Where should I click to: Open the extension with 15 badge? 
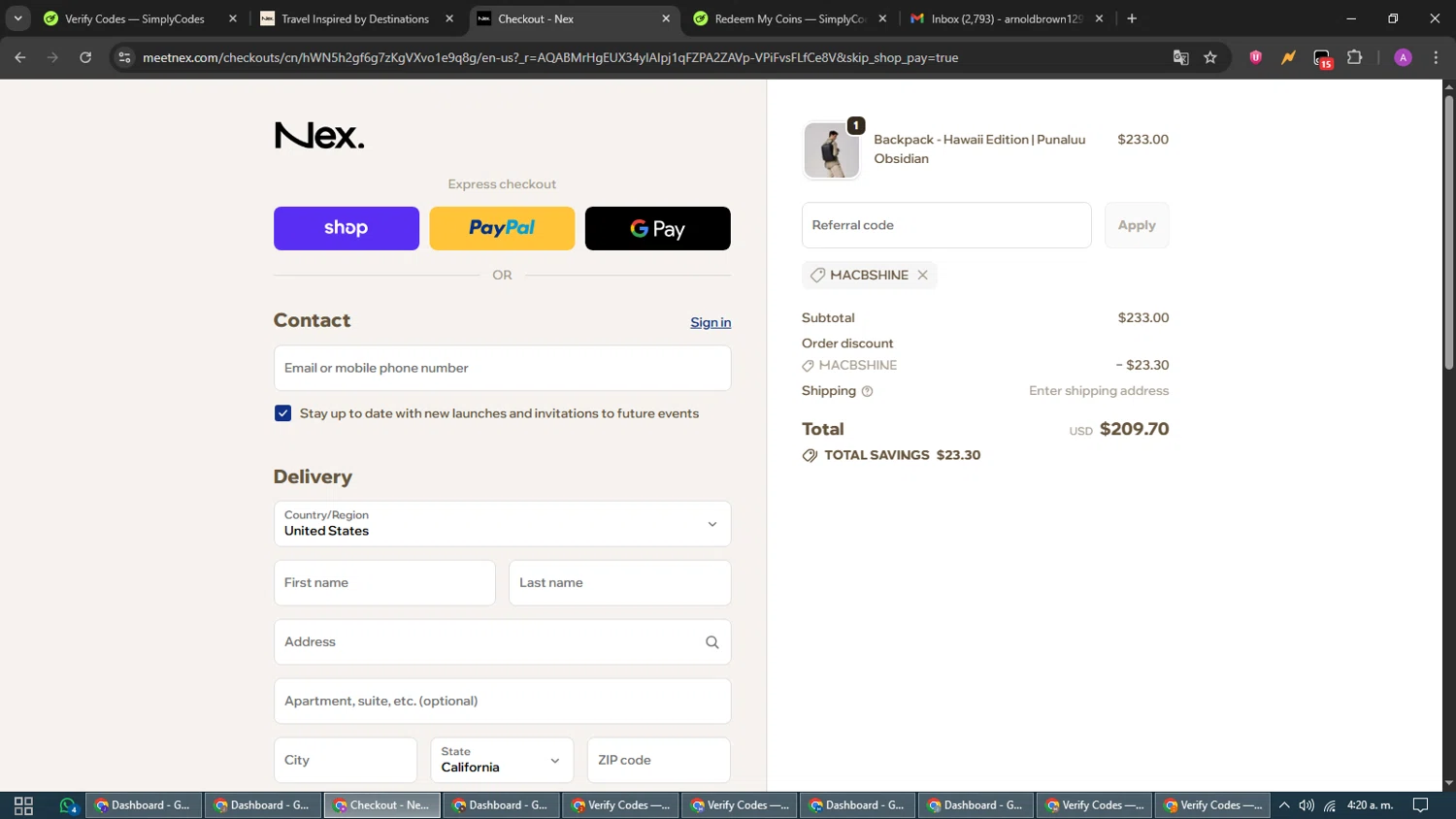click(1322, 58)
